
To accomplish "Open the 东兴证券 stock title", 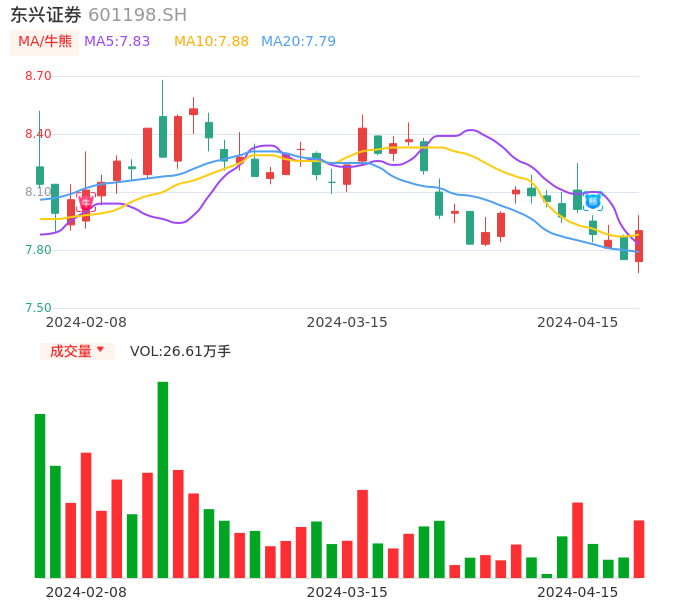I will (x=46, y=15).
